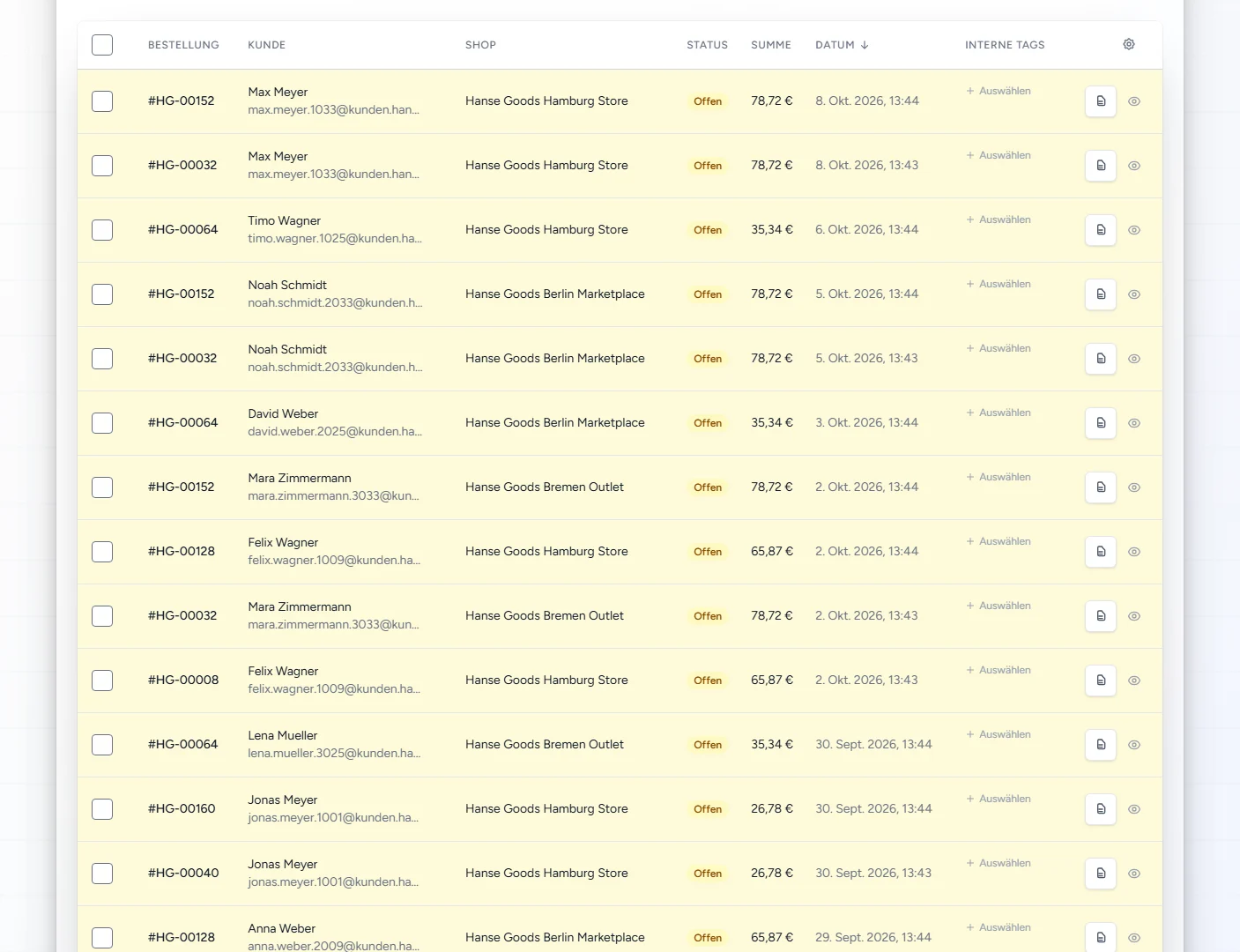This screenshot has width=1240, height=952.
Task: Open document icon for Noah Schmidt order #HG-00152
Action: coord(1101,294)
